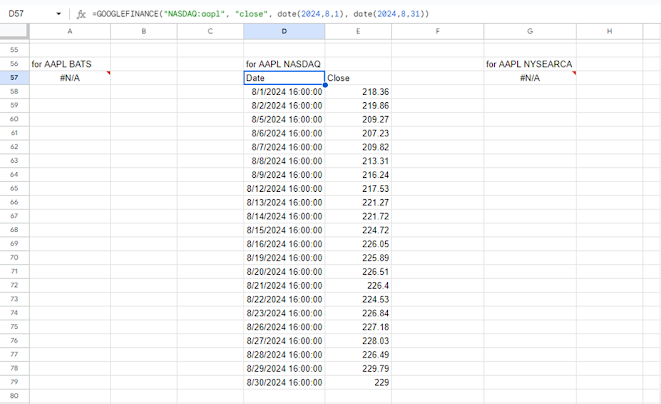The height and width of the screenshot is (404, 661).
Task: Open the Name box dropdown arrow
Action: tap(58, 14)
